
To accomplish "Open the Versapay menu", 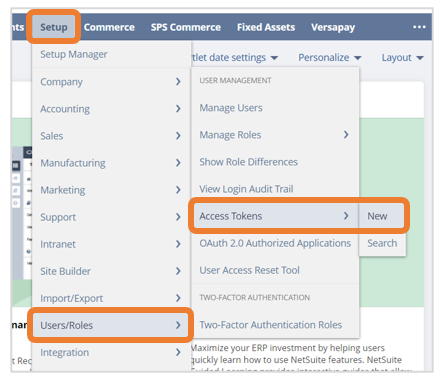I will tap(333, 27).
